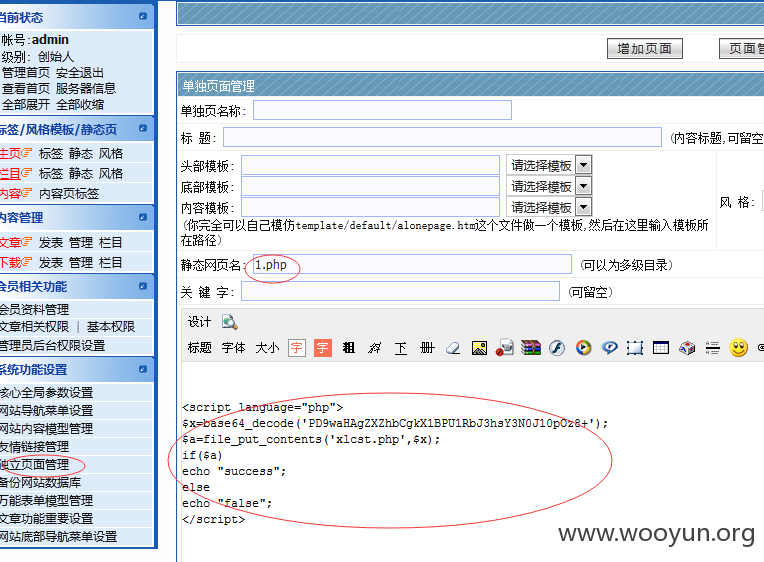Screen dimensions: 764x562
Task: Open 查看首页 link
Action: [x=25, y=88]
